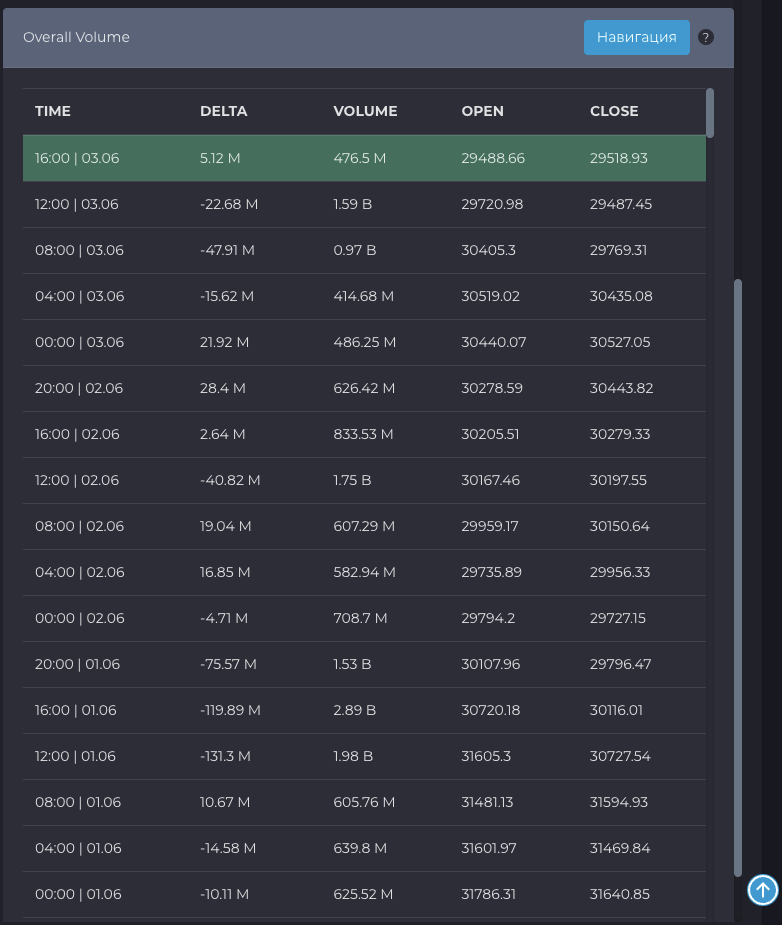The image size is (782, 925).
Task: Sort the table by TIME column
Action: 52,111
